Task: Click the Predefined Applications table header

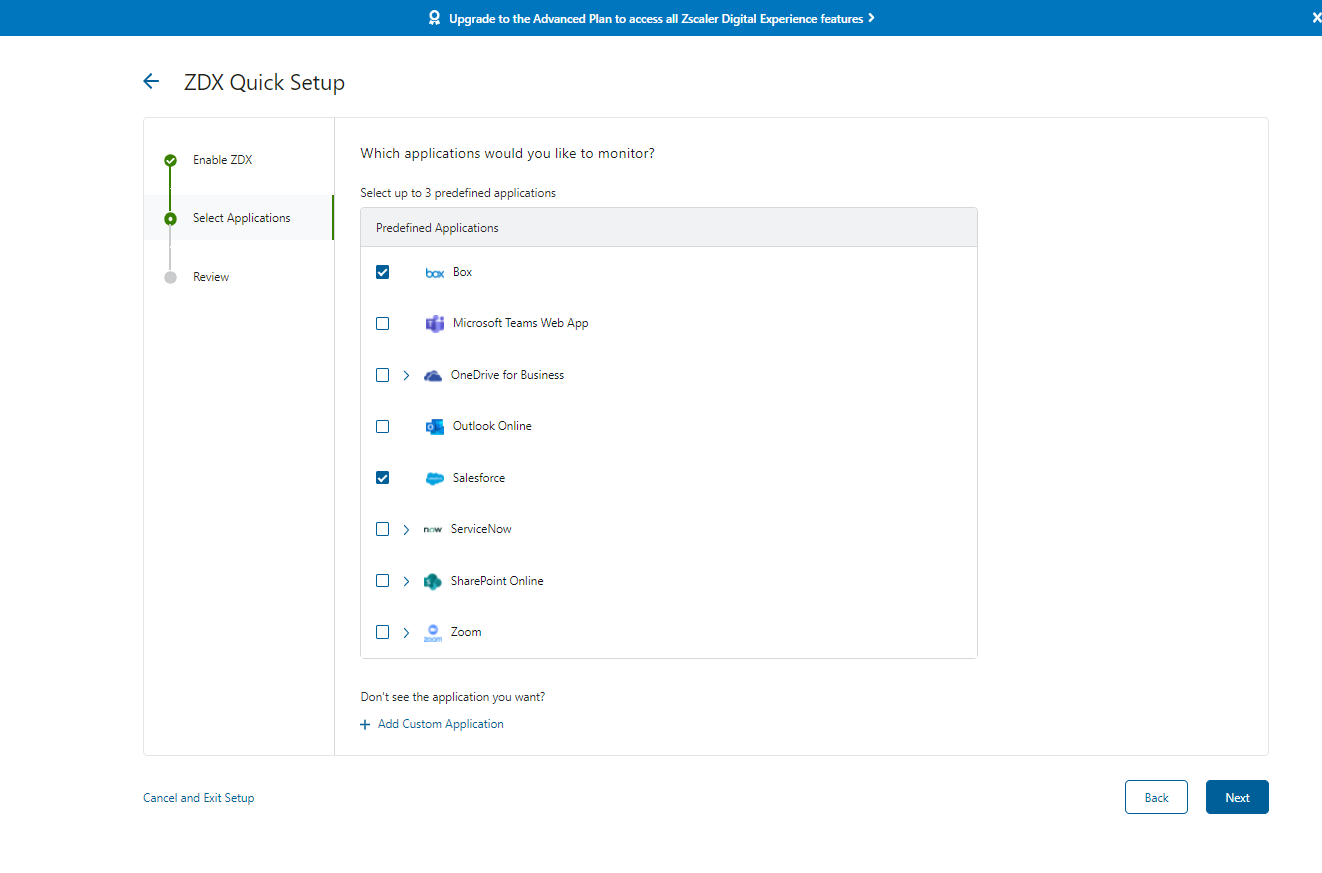Action: pyautogui.click(x=669, y=228)
